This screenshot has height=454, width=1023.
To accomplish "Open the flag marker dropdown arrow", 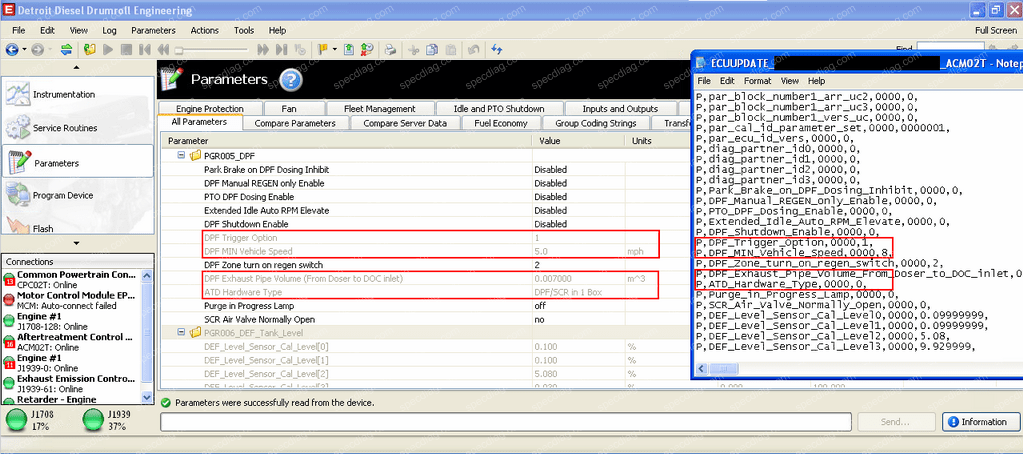I will pos(335,49).
